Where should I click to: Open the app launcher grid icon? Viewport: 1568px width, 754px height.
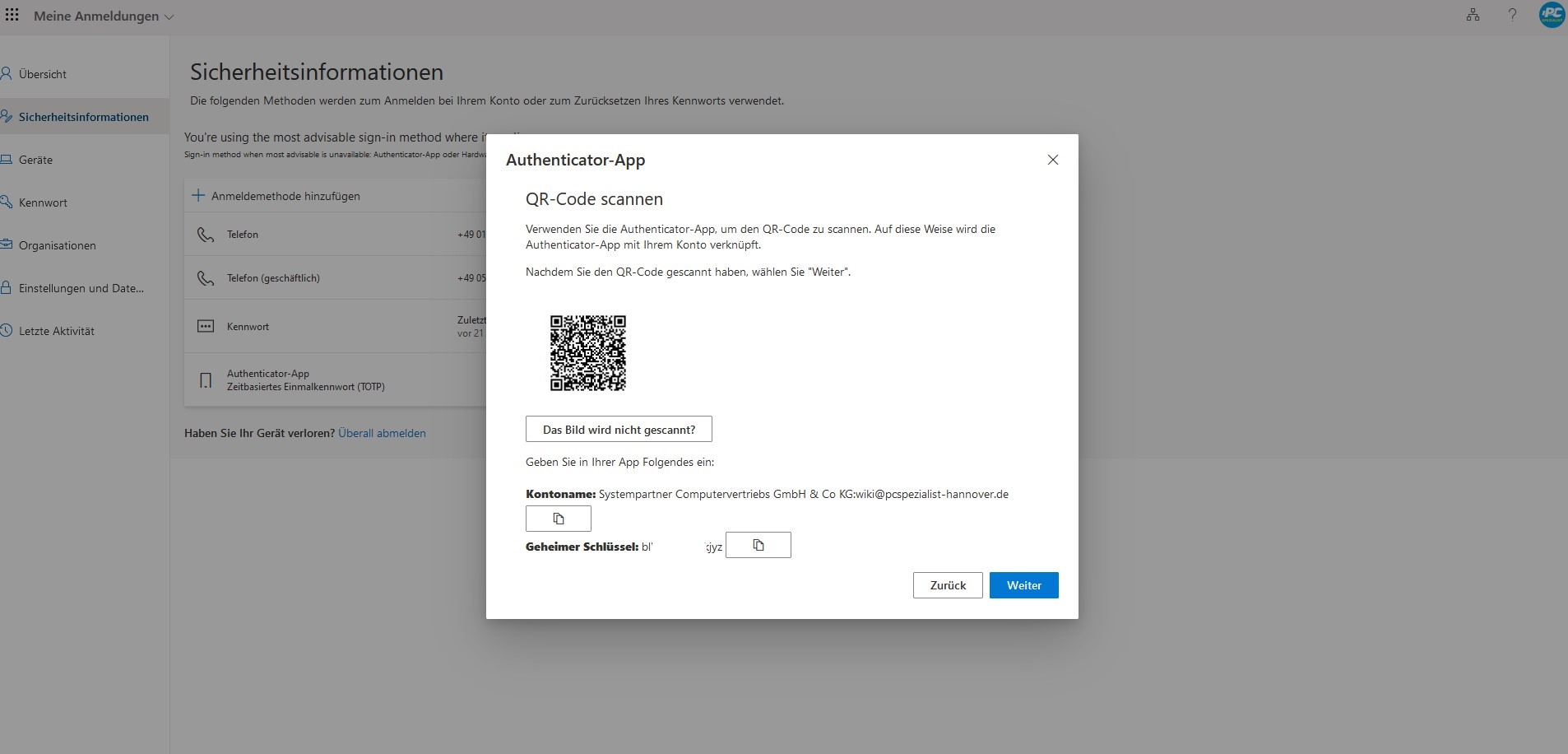(12, 16)
